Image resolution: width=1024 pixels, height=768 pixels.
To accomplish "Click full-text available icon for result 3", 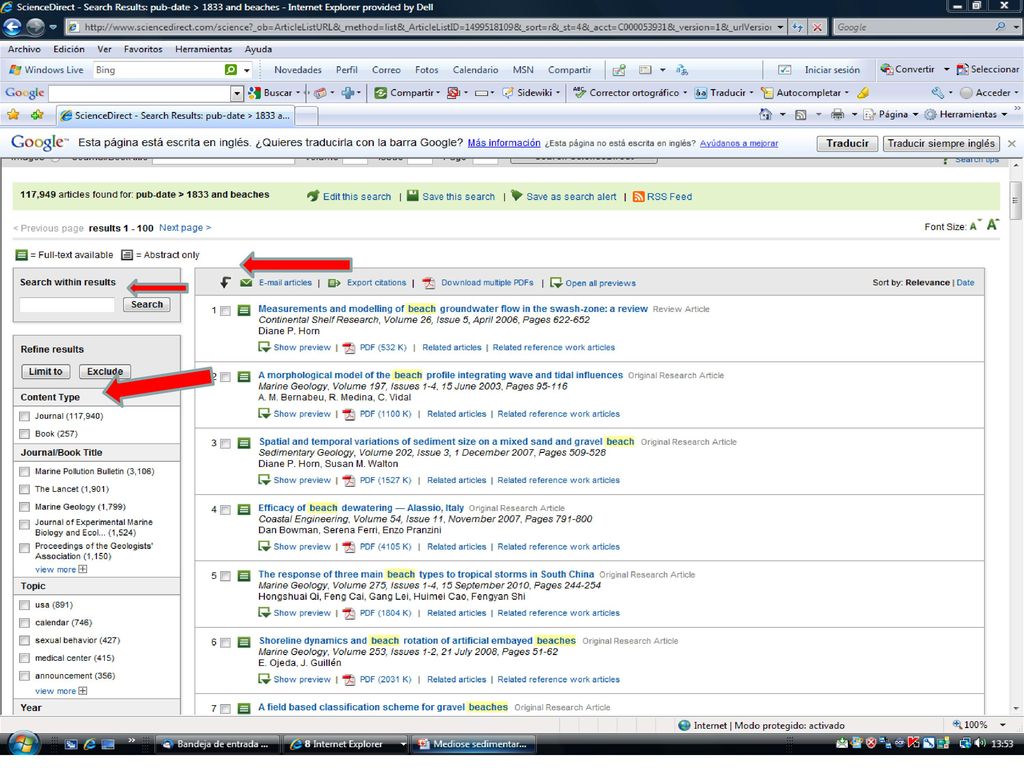I will 244,443.
